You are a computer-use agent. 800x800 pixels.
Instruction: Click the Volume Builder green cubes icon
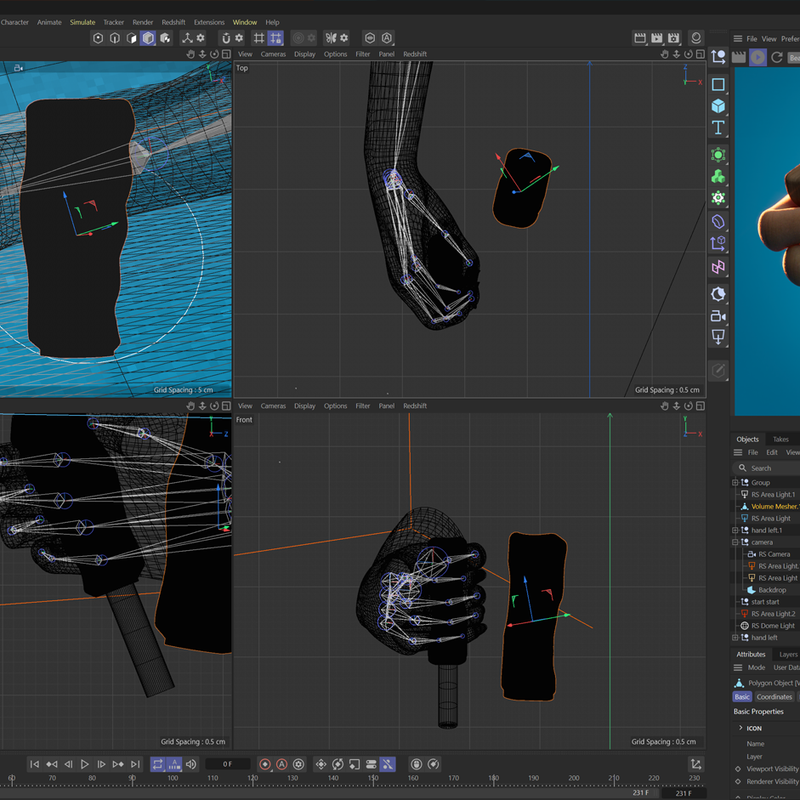718,177
